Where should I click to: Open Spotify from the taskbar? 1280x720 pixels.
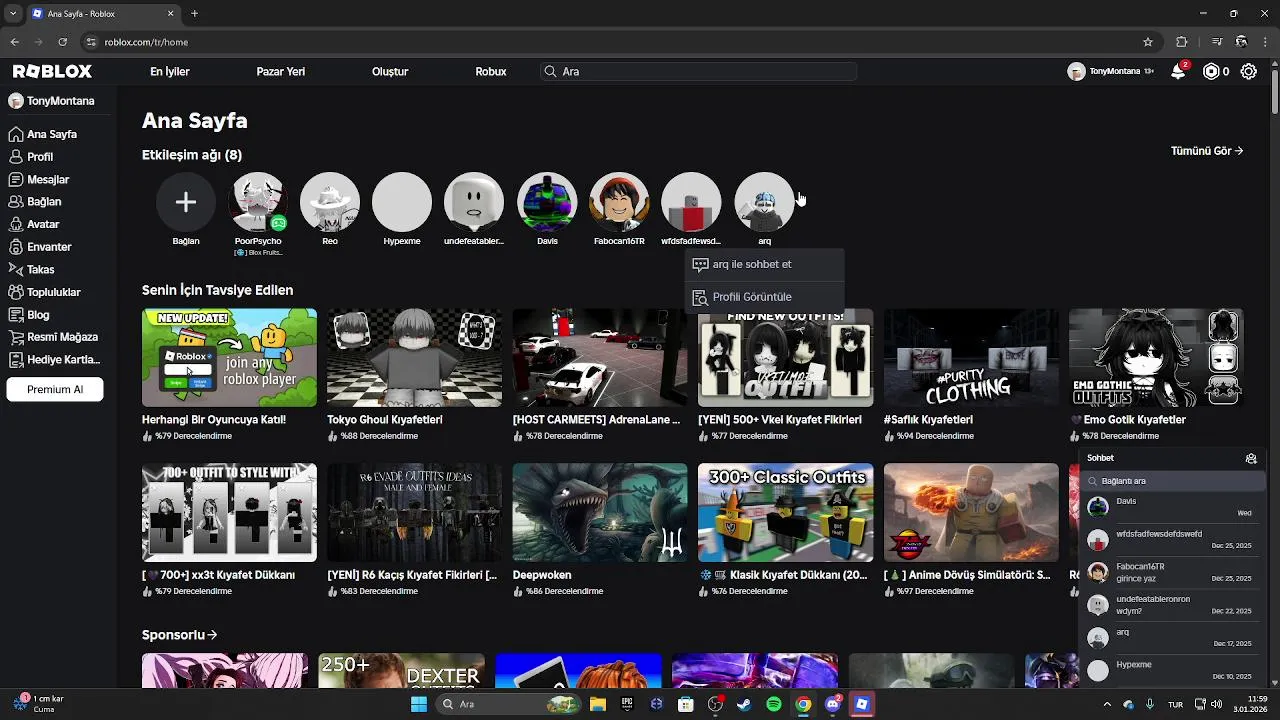point(774,704)
